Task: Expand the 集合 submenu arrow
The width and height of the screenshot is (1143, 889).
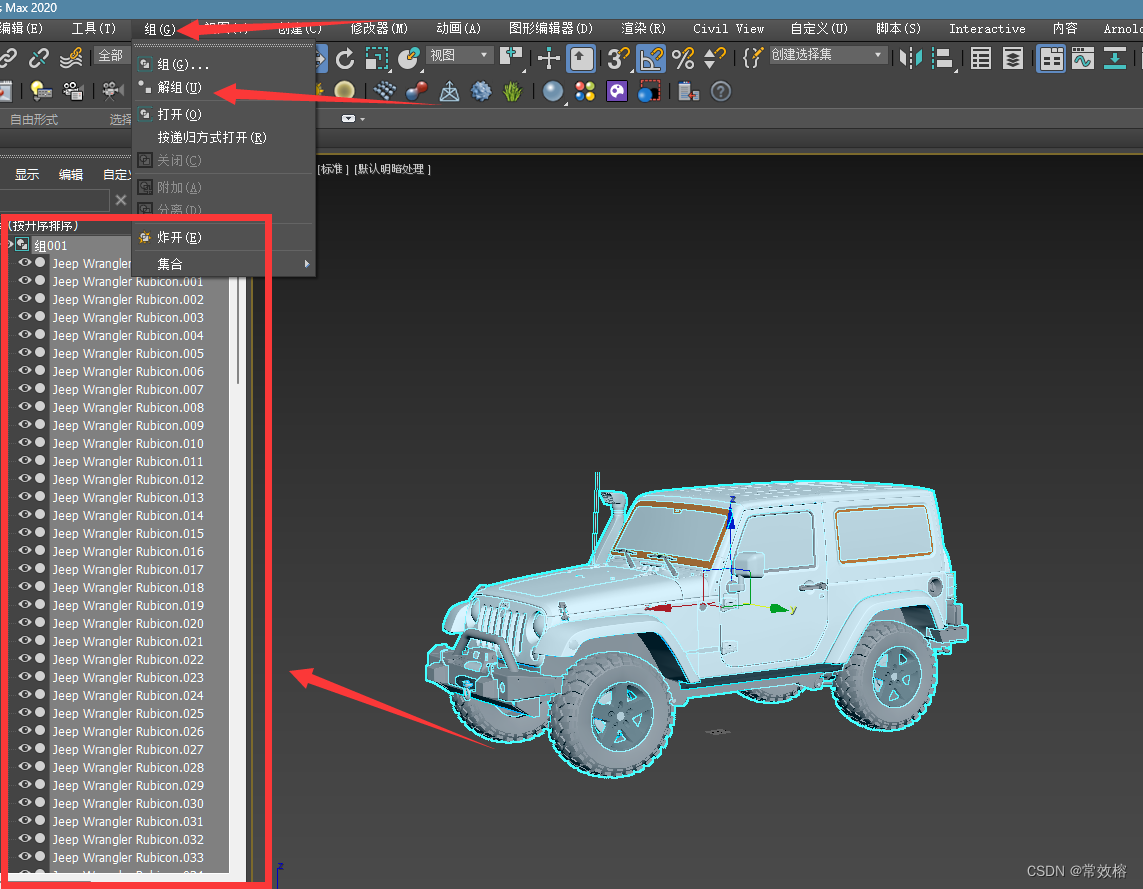Action: click(x=307, y=264)
